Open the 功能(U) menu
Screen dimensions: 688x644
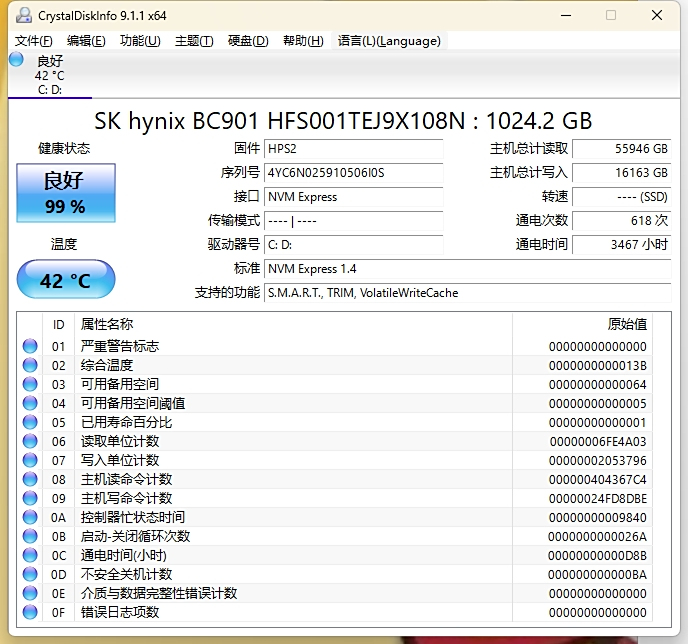click(x=140, y=41)
